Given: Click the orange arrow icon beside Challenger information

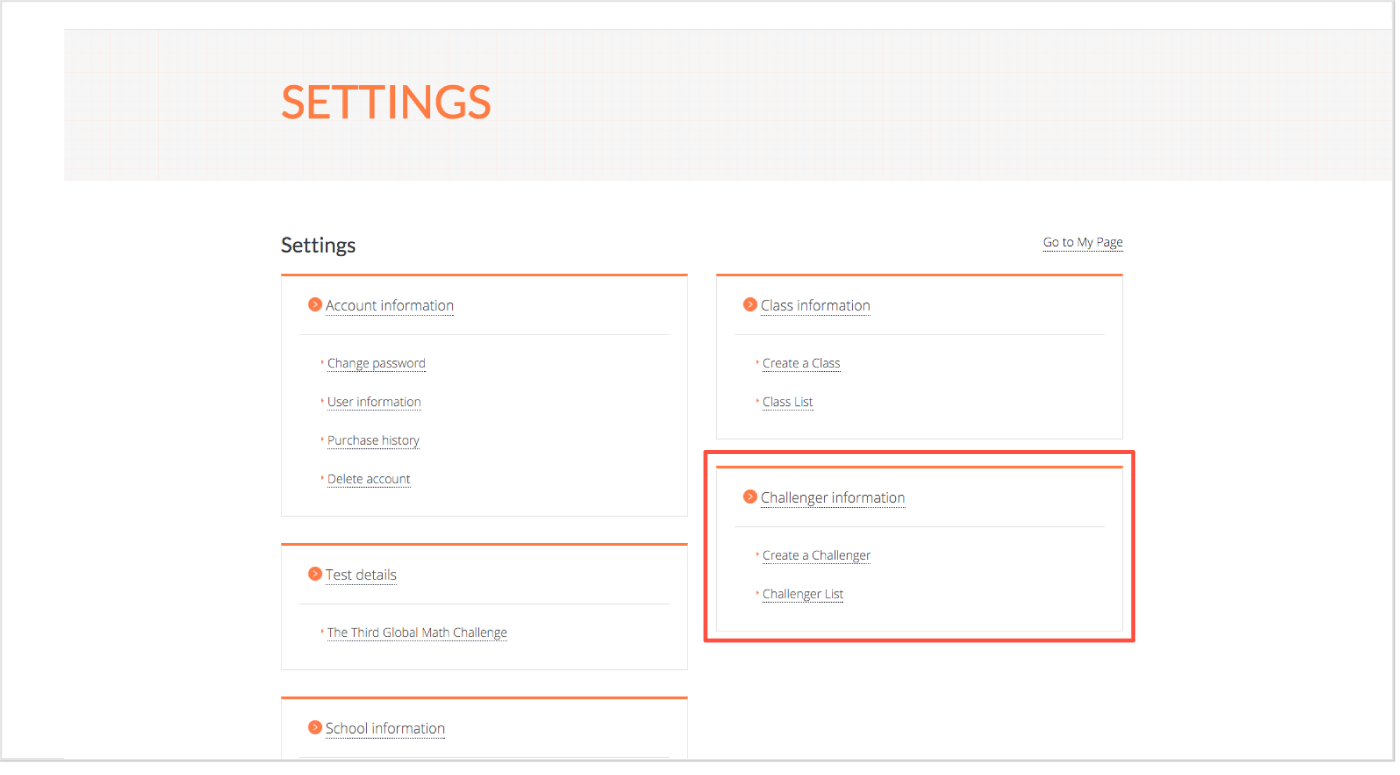Looking at the screenshot, I should pos(750,497).
